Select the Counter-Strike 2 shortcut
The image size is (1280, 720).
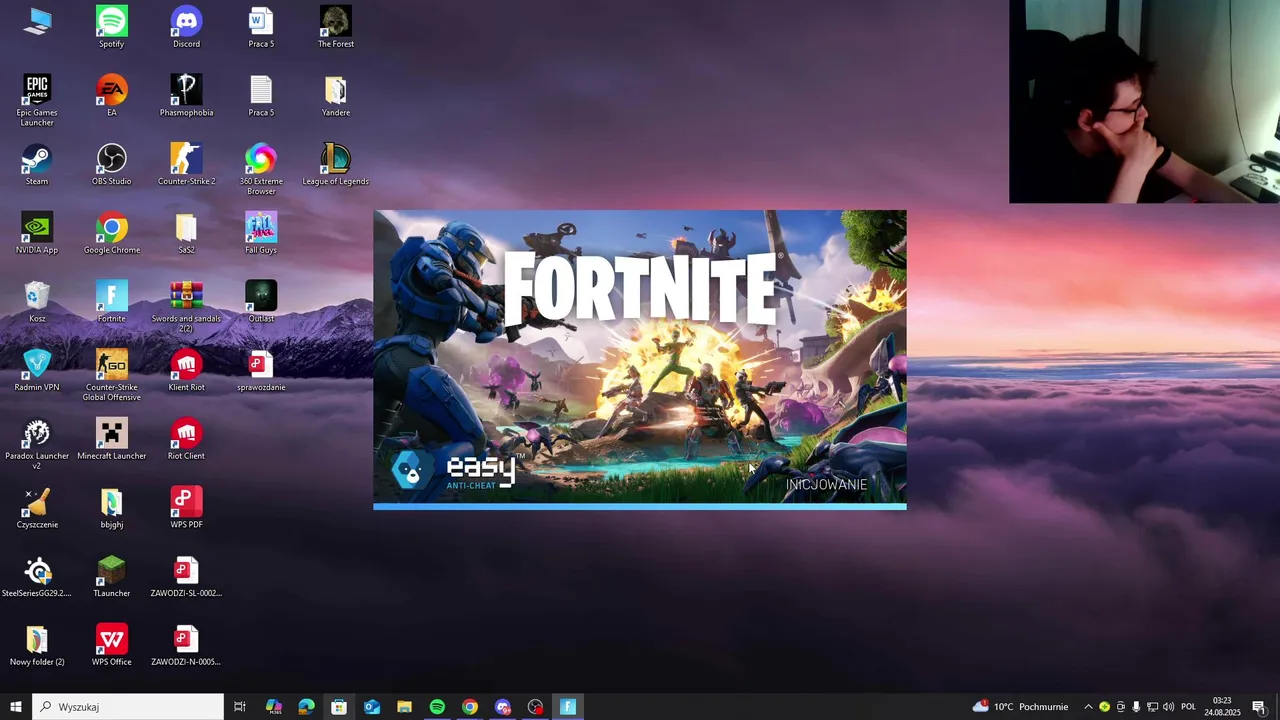186,164
